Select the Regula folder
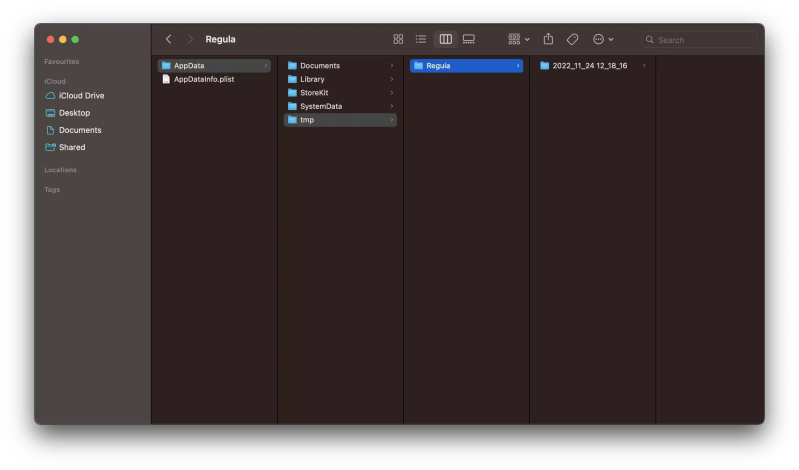The width and height of the screenshot is (799, 470). pyautogui.click(x=466, y=66)
